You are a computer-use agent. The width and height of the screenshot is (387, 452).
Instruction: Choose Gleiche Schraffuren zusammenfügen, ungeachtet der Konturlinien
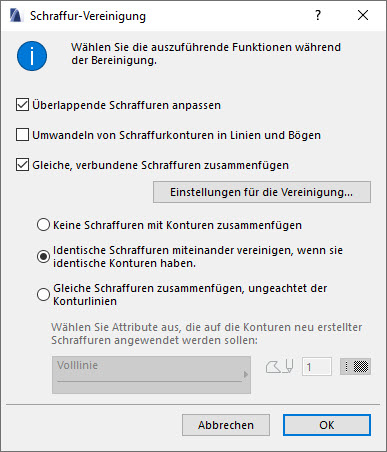(43, 295)
